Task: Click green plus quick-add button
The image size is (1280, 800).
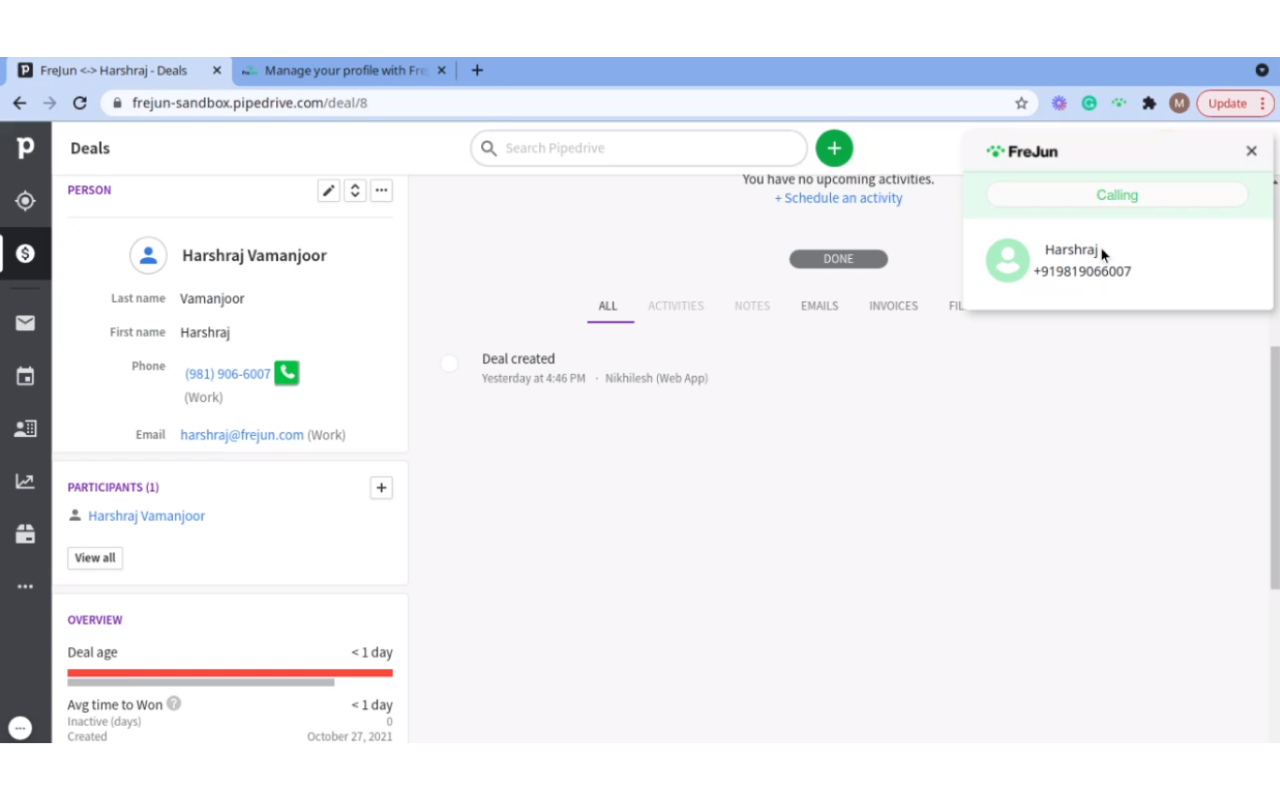Action: tap(834, 148)
